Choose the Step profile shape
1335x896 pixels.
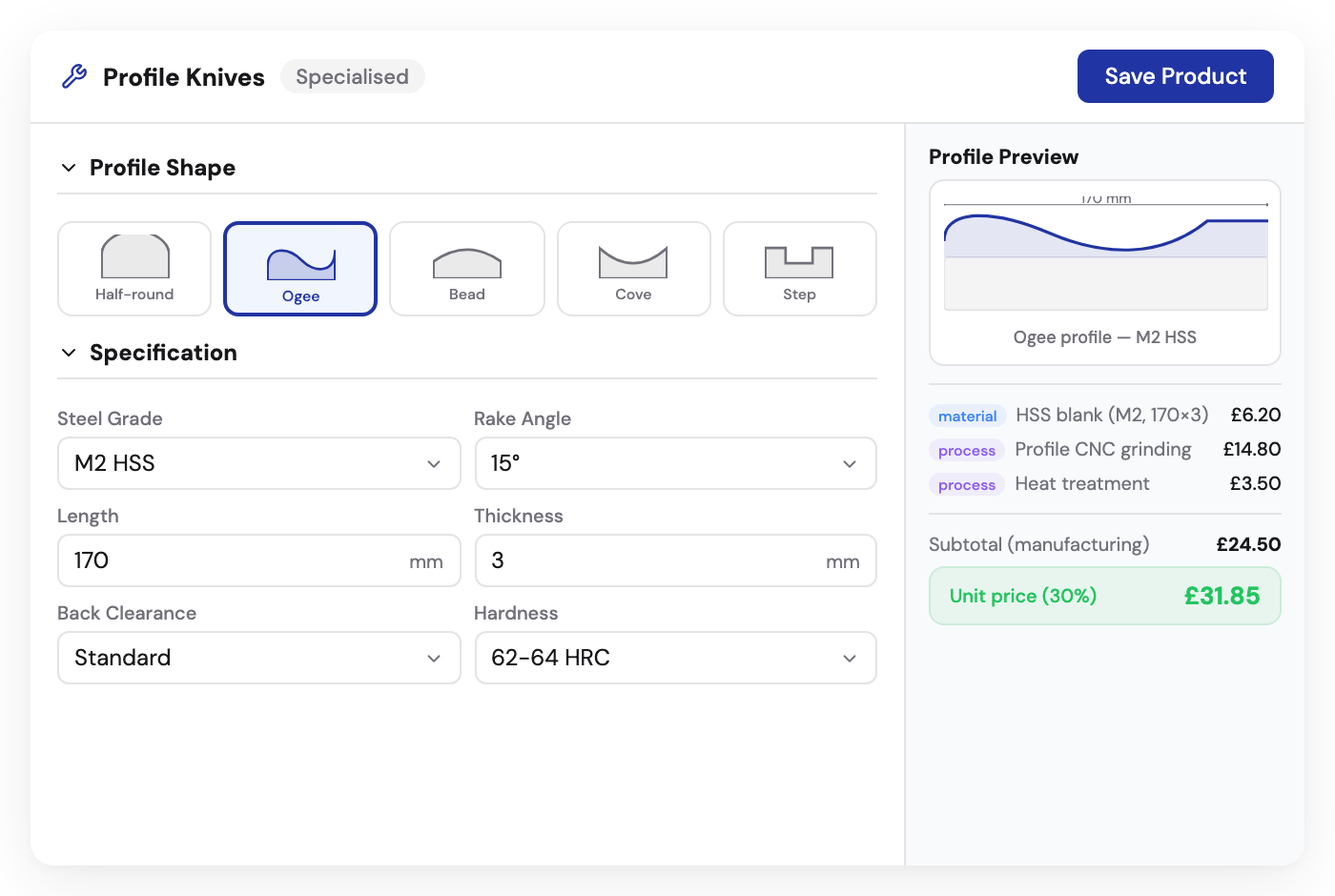pyautogui.click(x=799, y=269)
